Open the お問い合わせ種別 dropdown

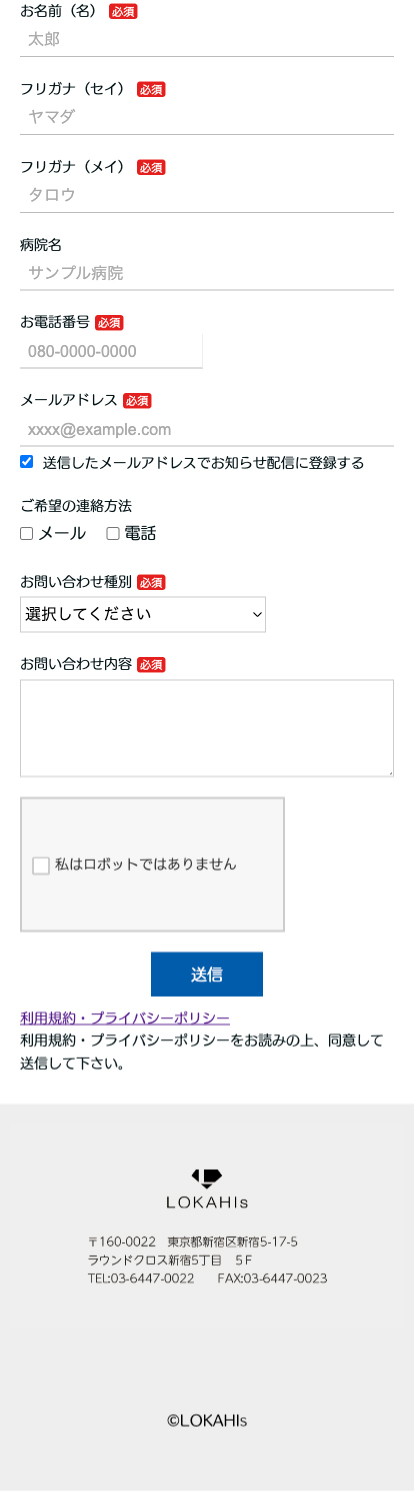click(143, 614)
